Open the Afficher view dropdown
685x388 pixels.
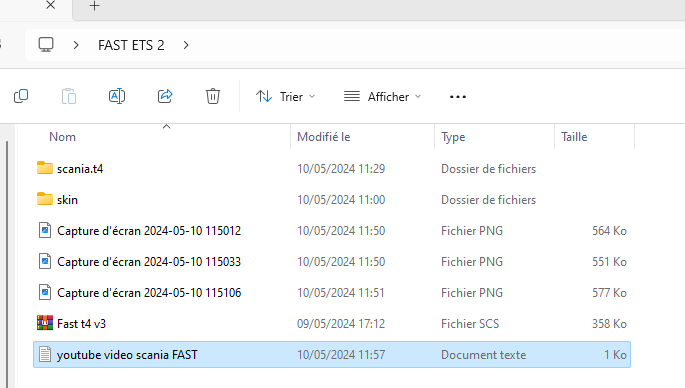pos(382,96)
